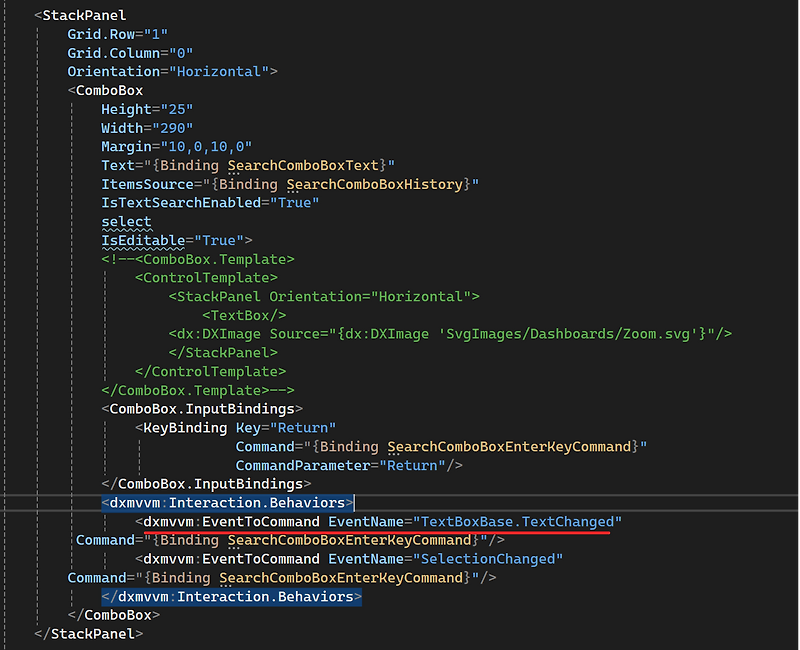Click the commented closing /ControlTemplate tag

[x=210, y=372]
